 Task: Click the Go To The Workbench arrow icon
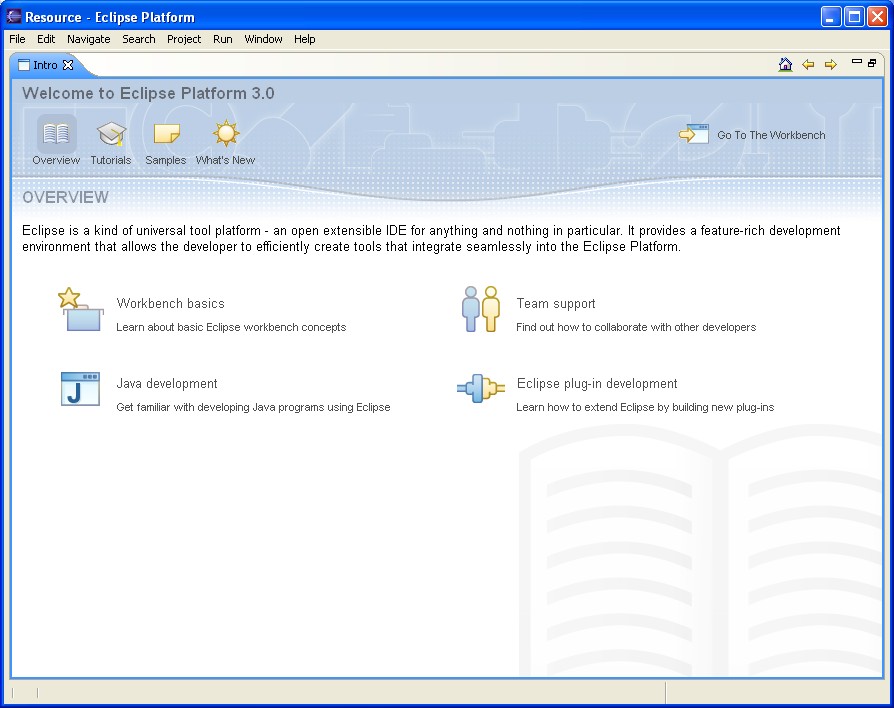click(x=693, y=135)
